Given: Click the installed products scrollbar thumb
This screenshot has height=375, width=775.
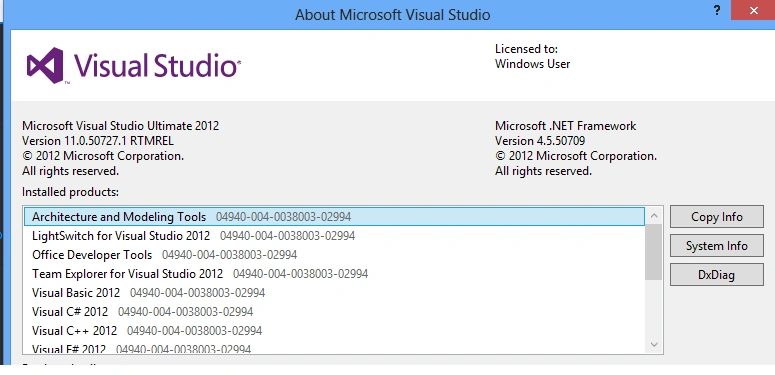Looking at the screenshot, I should pos(654,252).
